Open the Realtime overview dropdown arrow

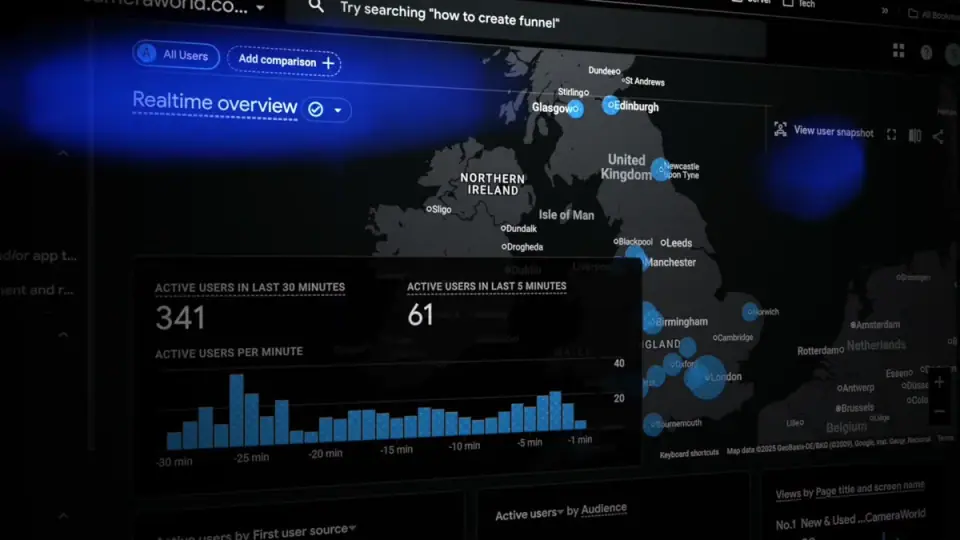pos(337,111)
